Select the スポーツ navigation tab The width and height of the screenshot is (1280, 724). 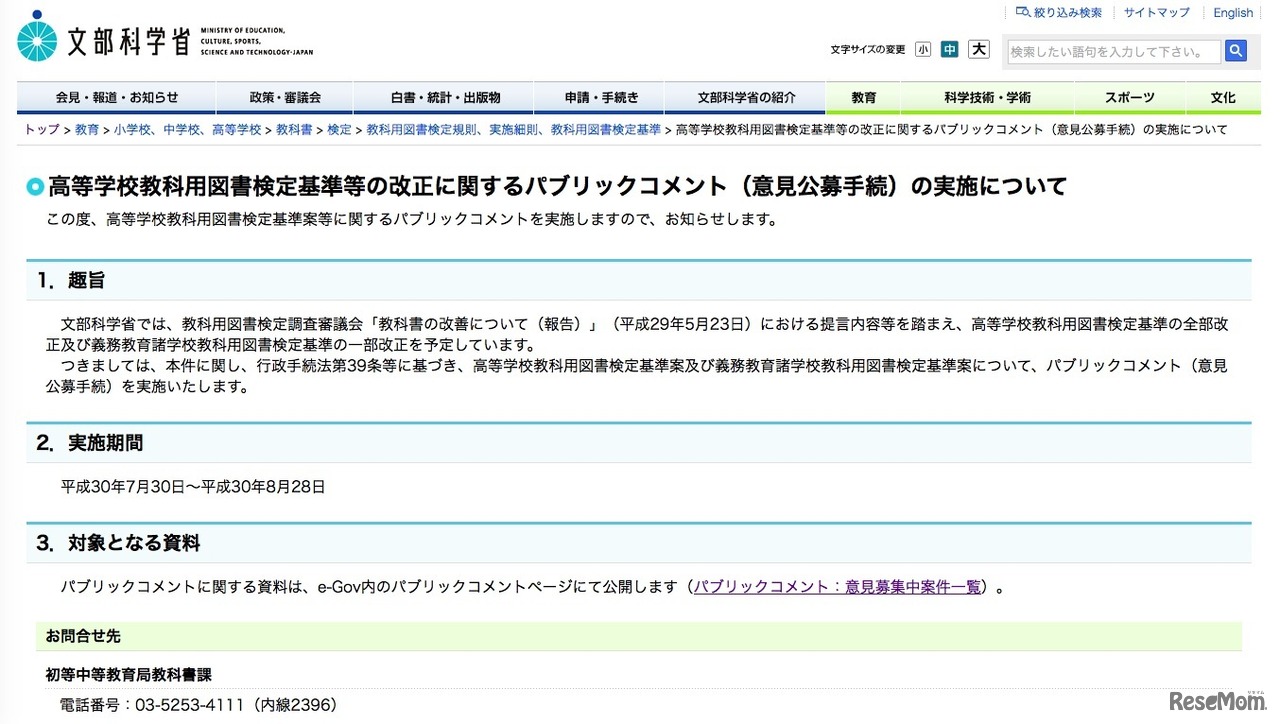tap(1128, 98)
